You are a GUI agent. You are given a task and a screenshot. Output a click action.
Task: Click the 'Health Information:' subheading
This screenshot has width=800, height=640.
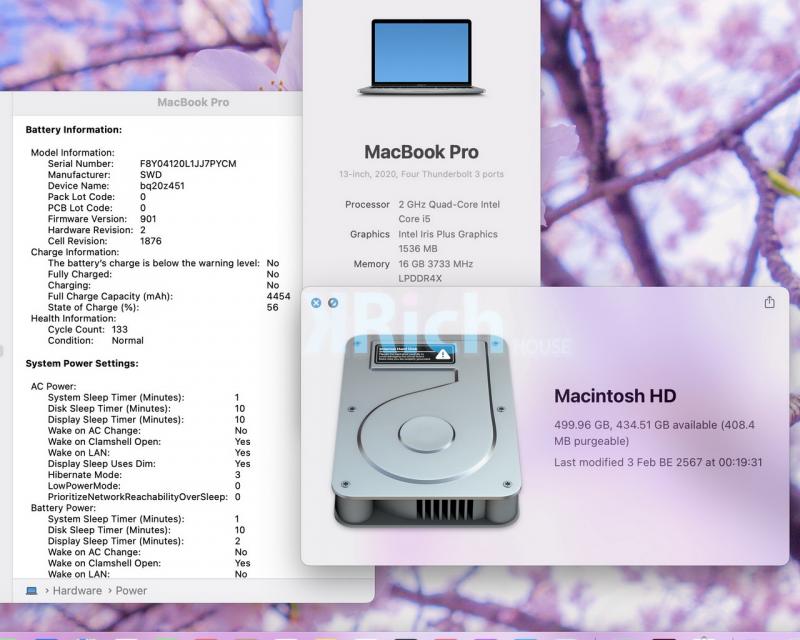[x=73, y=318]
